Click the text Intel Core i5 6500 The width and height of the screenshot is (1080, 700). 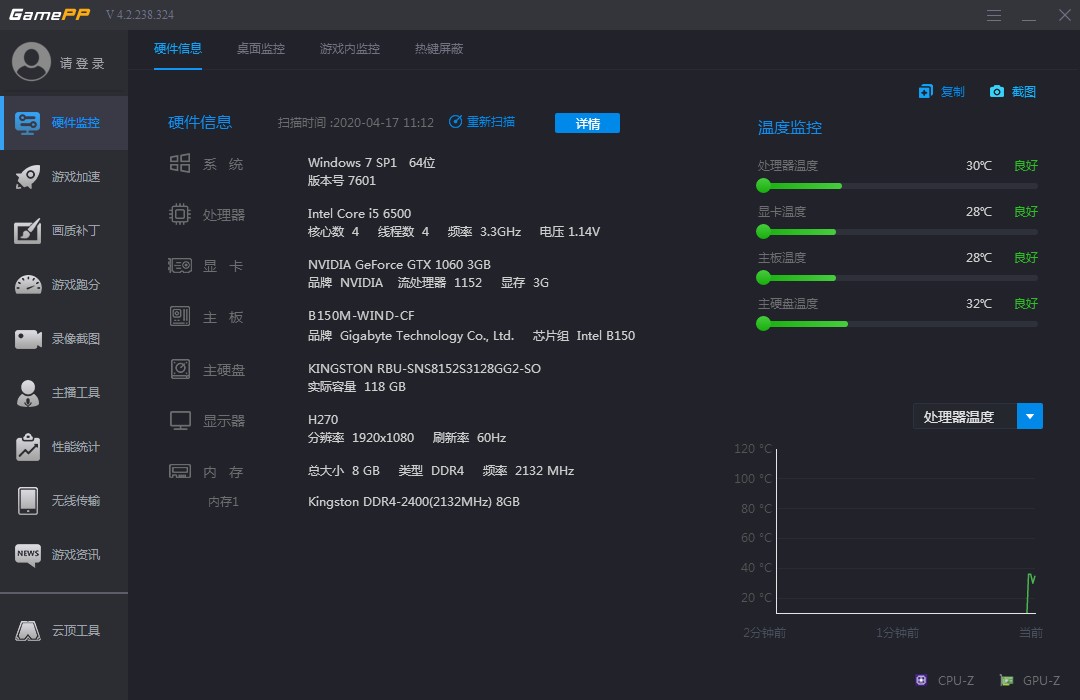[360, 214]
